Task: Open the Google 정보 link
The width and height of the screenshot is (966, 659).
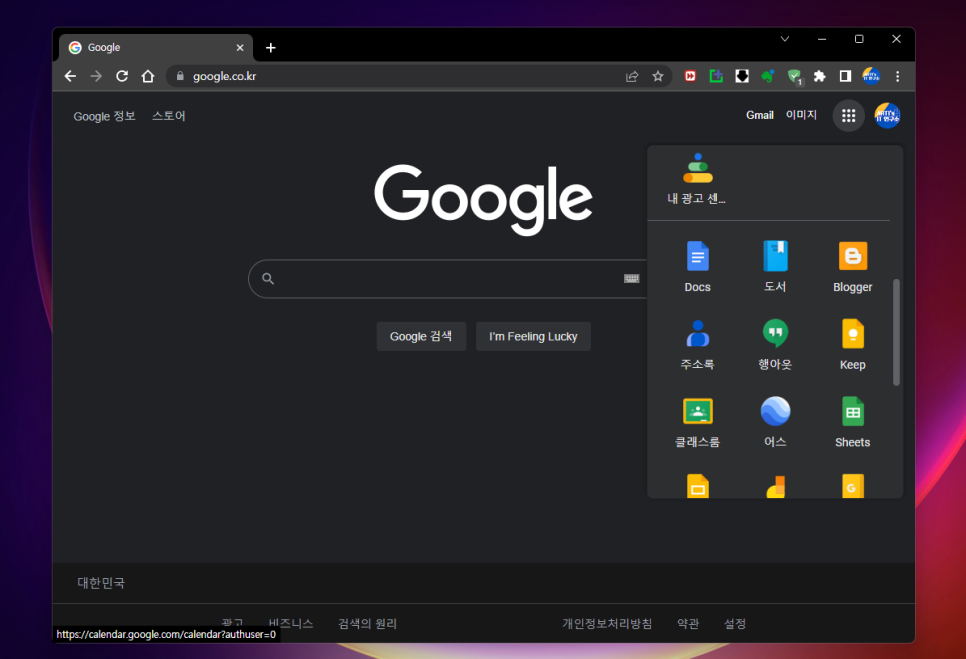Action: [104, 116]
